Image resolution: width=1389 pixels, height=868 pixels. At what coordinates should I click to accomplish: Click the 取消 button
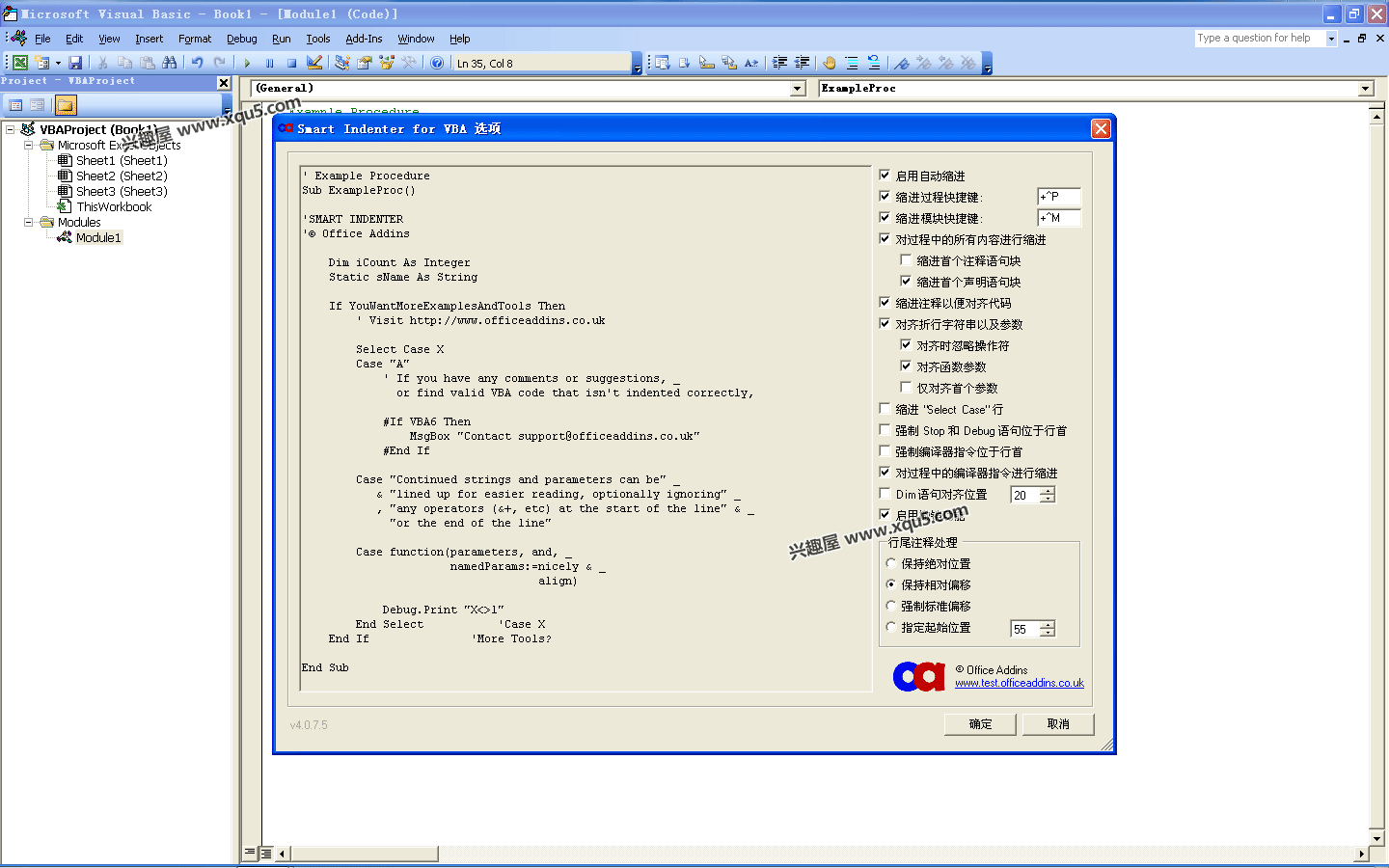(x=1058, y=724)
